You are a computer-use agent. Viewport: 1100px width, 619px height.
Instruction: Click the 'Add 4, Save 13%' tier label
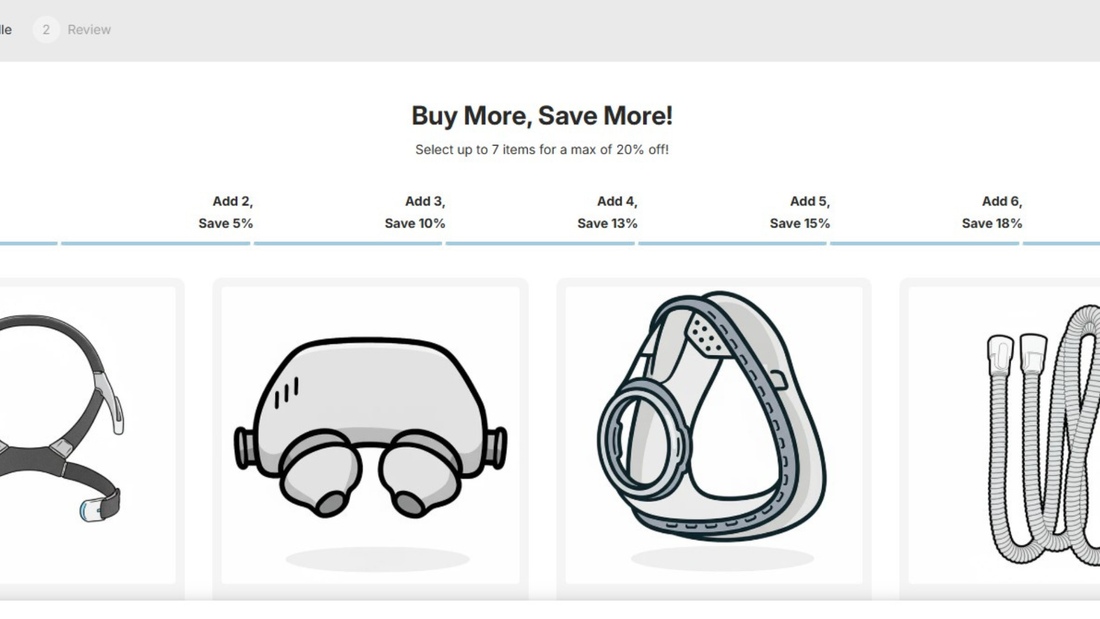tap(608, 212)
